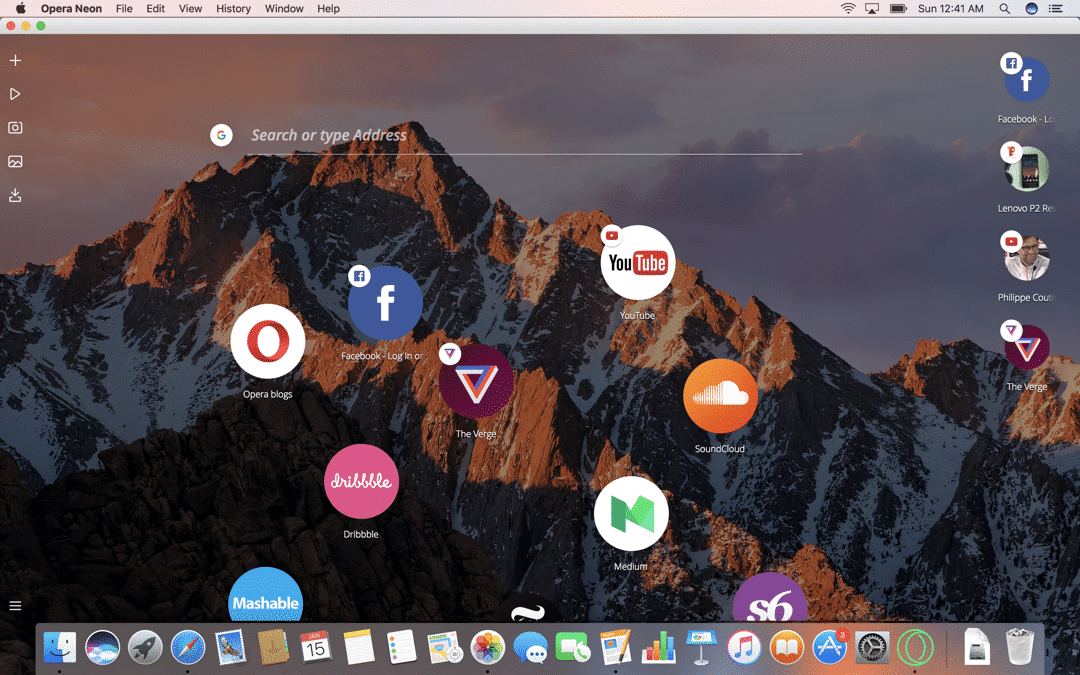Click the snap screenshot camera icon
The height and width of the screenshot is (675, 1080).
[15, 127]
